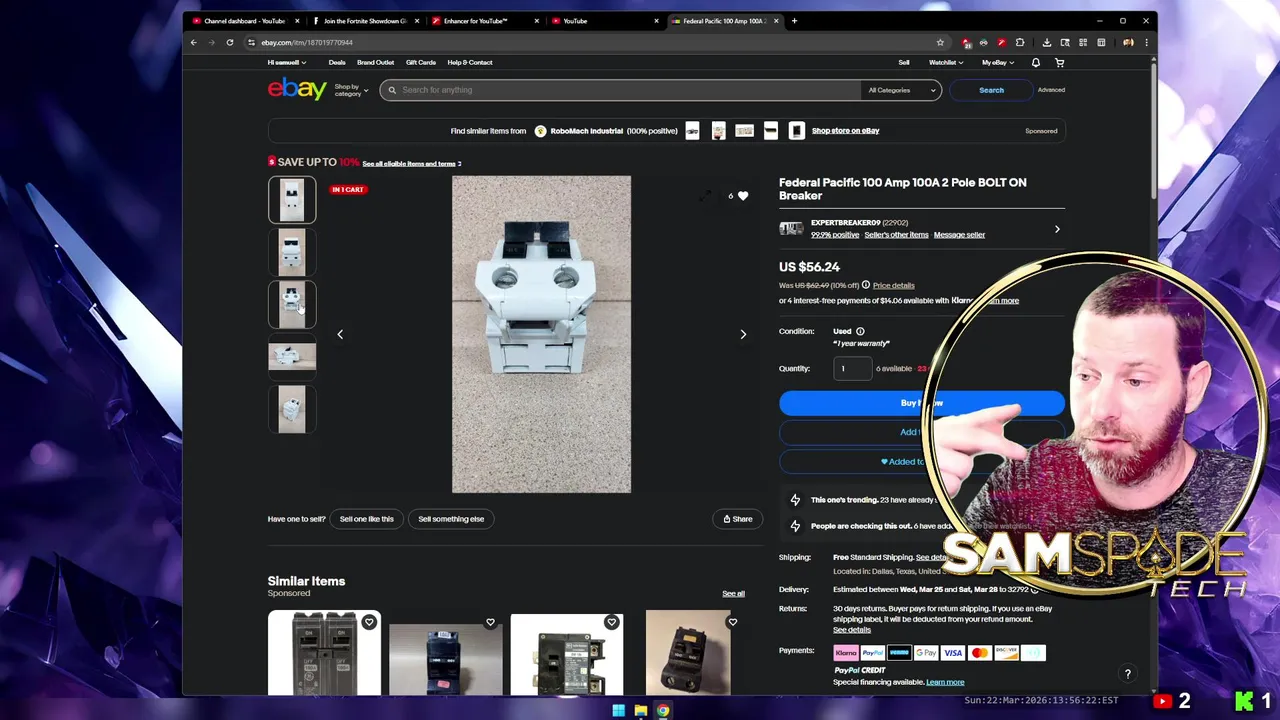1280x720 pixels.
Task: Open Deals in eBay top menu
Action: (x=337, y=62)
